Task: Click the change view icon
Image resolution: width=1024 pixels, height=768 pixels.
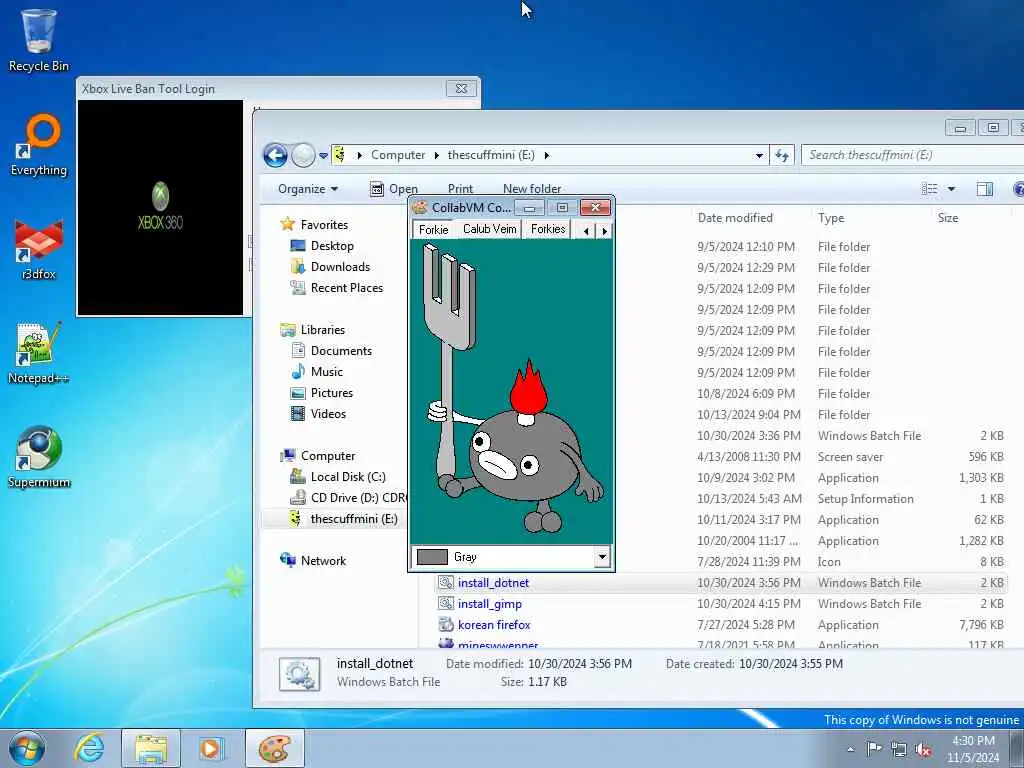Action: click(x=929, y=189)
